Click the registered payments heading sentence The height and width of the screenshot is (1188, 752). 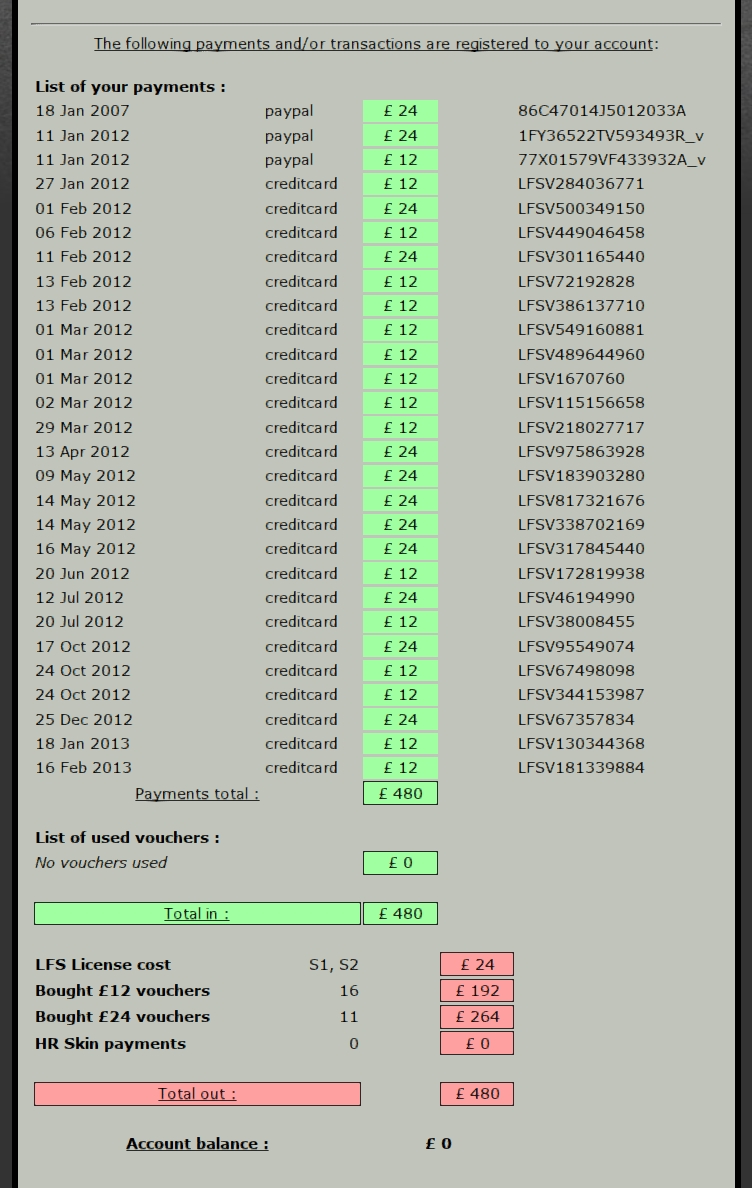pyautogui.click(x=376, y=44)
